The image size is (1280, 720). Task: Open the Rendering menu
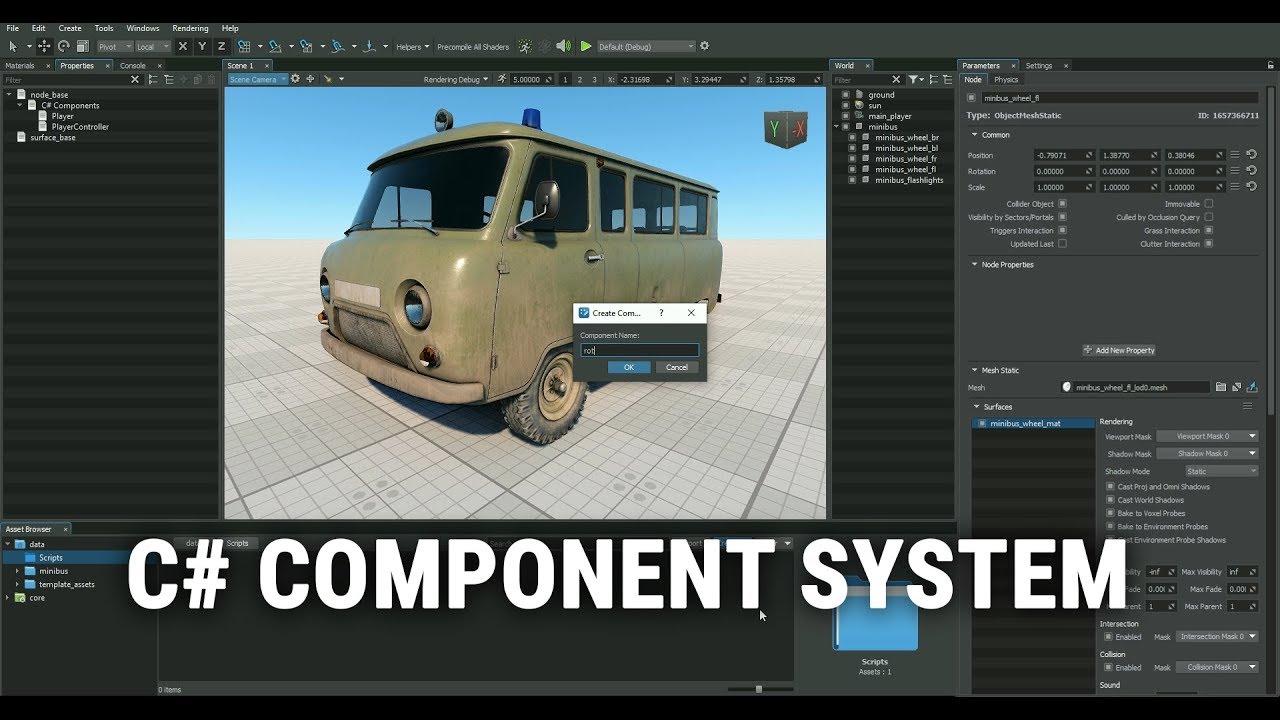[190, 28]
